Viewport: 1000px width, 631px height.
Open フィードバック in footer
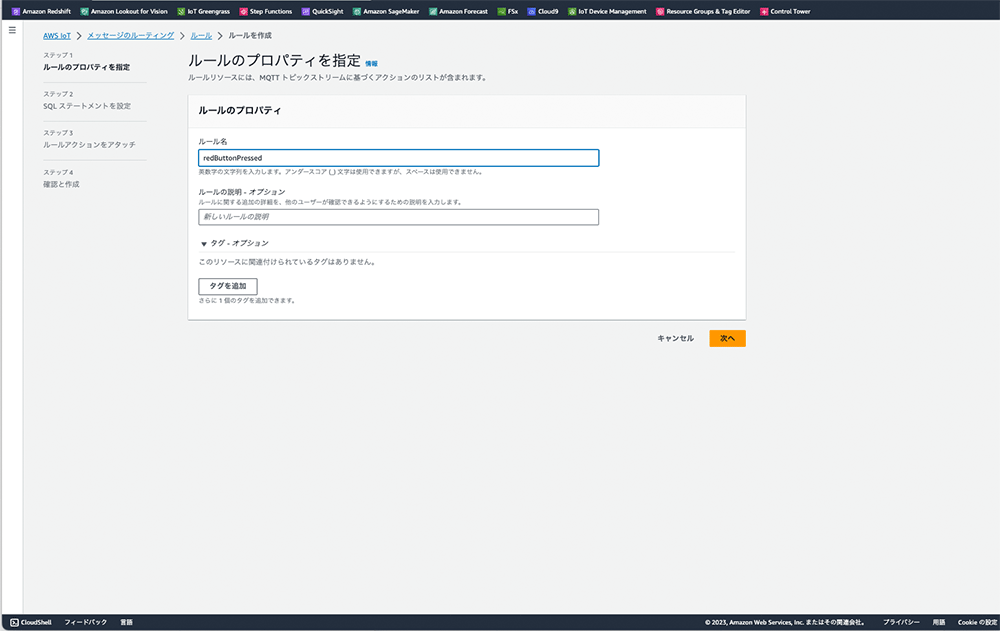[x=85, y=622]
